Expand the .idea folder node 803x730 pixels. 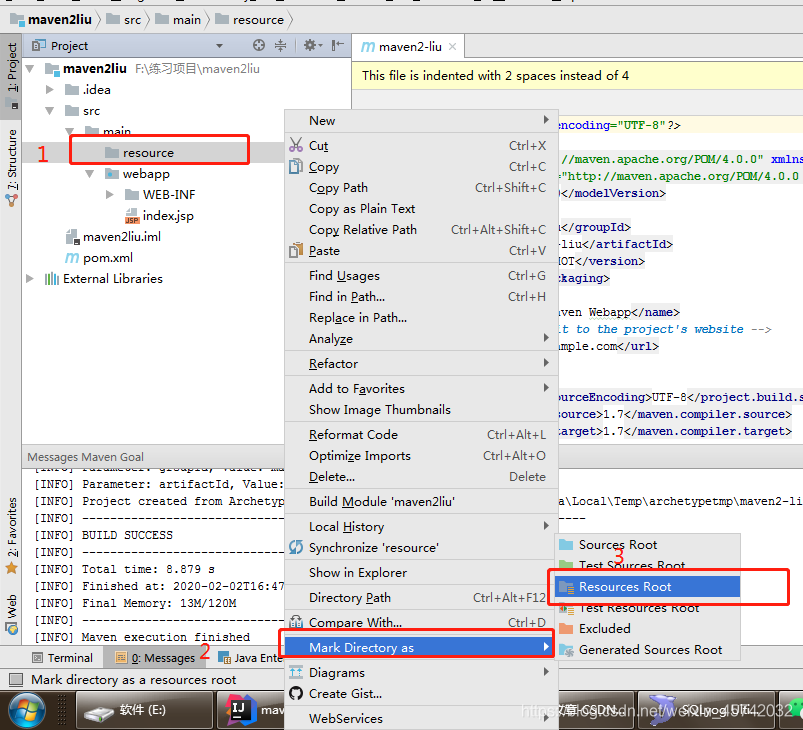coord(50,90)
